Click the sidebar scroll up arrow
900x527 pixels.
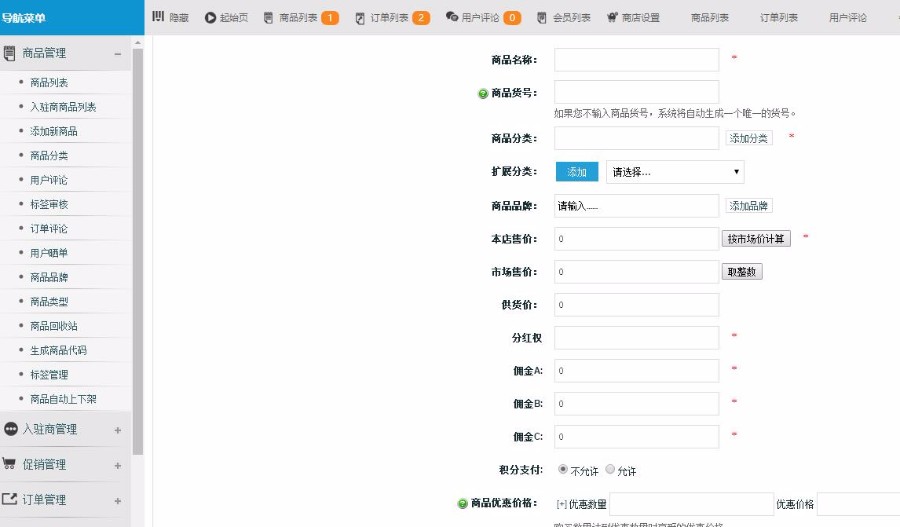138,42
